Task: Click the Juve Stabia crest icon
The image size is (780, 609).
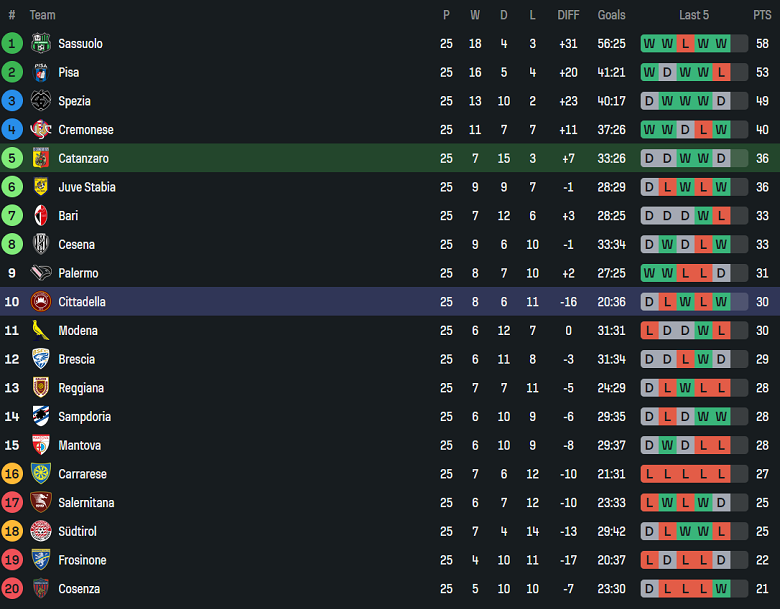Action: coord(41,187)
